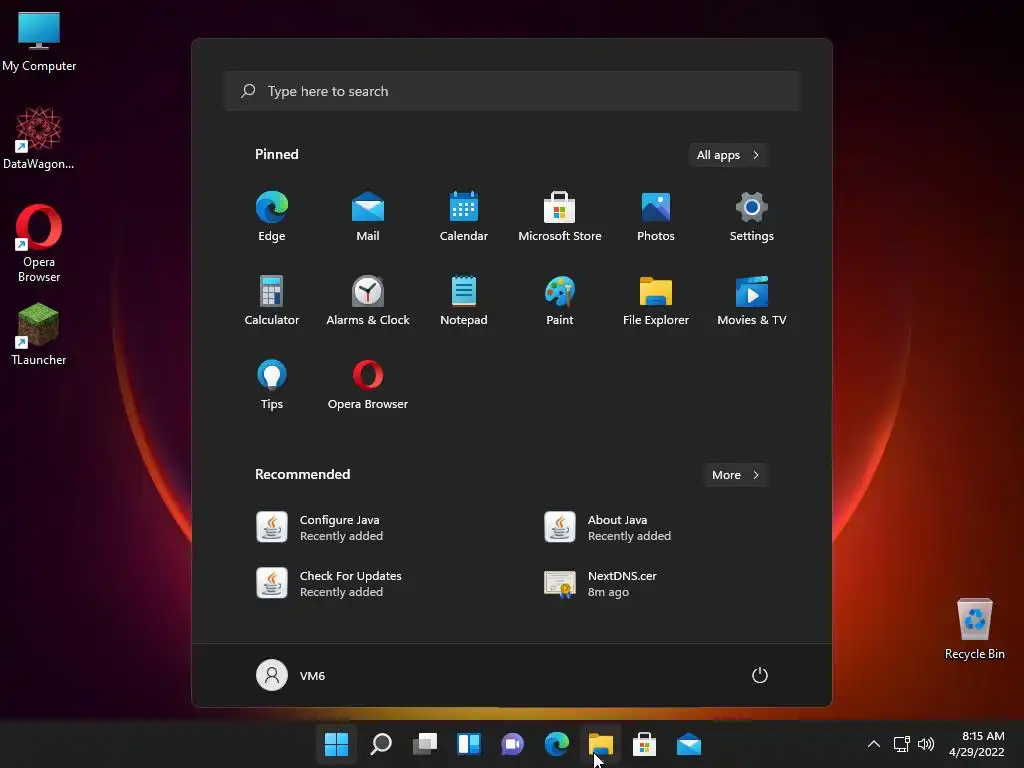
Task: Select the DataWagon desktop shortcut
Action: point(39,138)
